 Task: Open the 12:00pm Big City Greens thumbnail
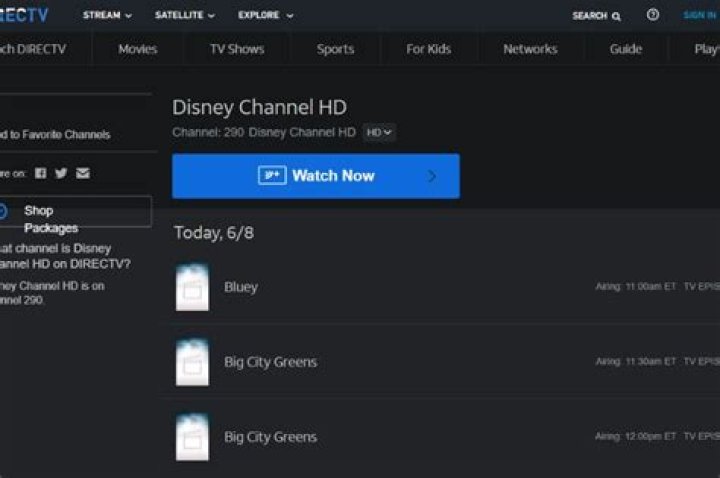[192, 437]
